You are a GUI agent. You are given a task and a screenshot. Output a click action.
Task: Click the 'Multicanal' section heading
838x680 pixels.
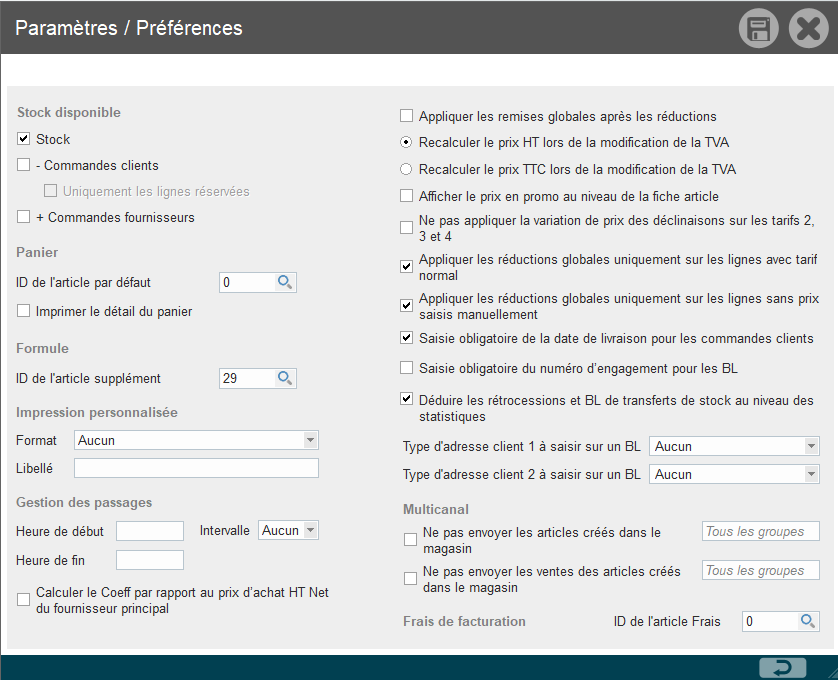coord(436,509)
